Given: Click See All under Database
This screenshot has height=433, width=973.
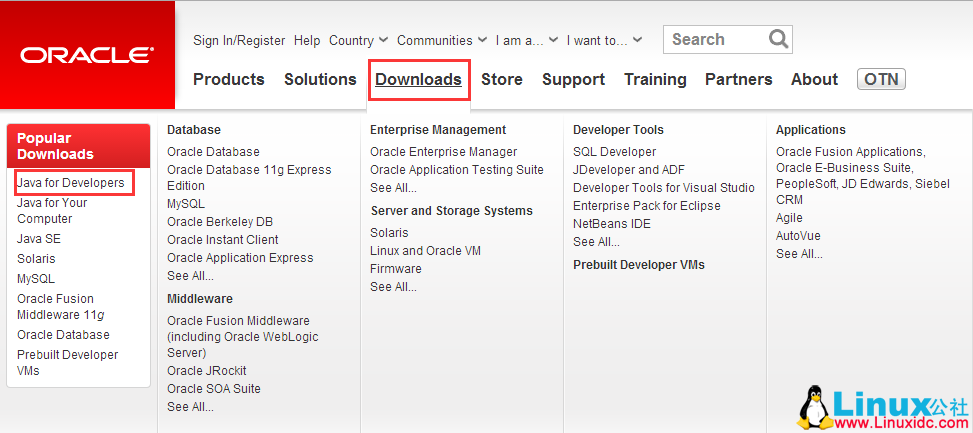Looking at the screenshot, I should (x=190, y=276).
